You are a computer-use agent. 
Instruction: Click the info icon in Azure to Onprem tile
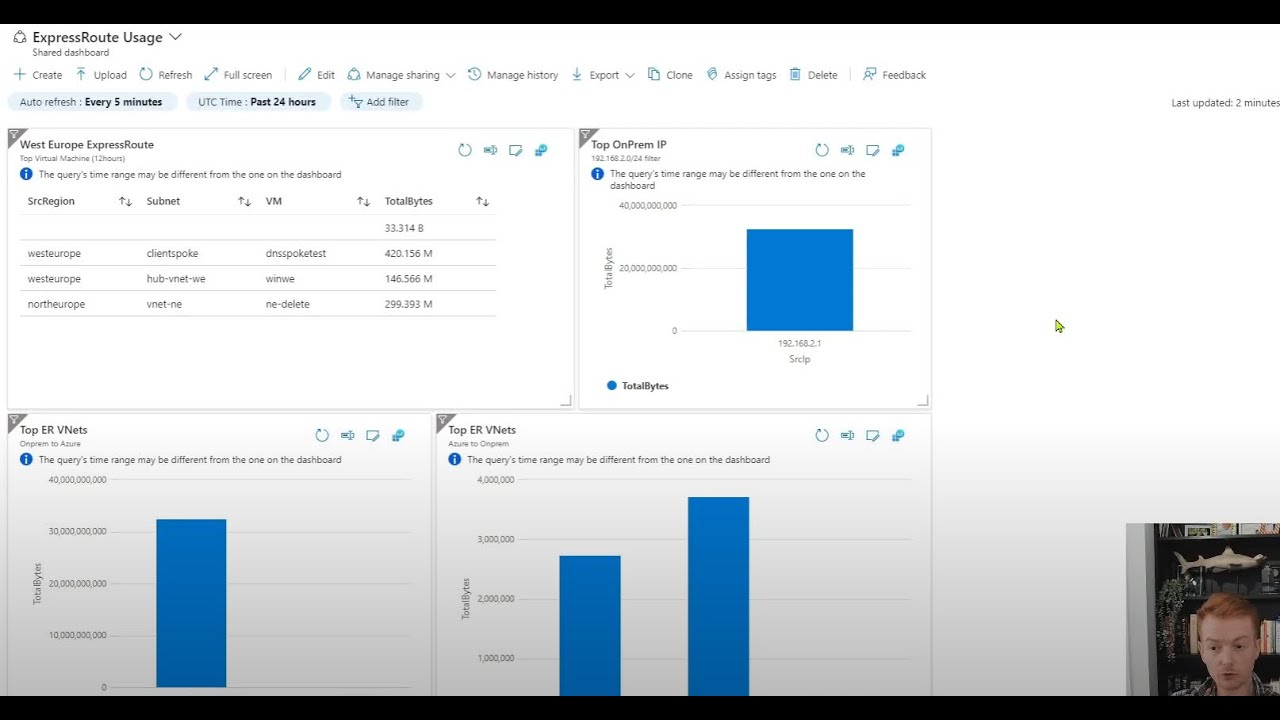(x=455, y=460)
